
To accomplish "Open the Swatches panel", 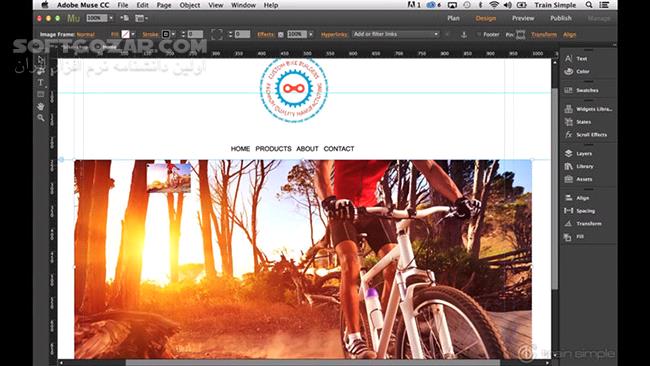I will 587,90.
